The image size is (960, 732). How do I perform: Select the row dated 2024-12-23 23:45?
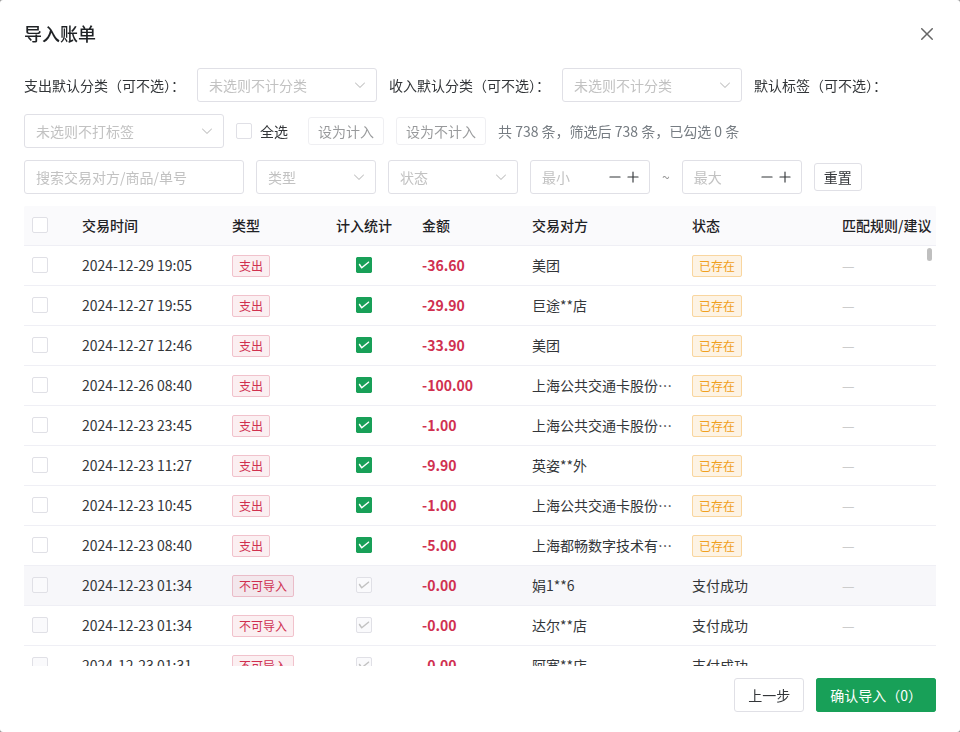tap(40, 425)
